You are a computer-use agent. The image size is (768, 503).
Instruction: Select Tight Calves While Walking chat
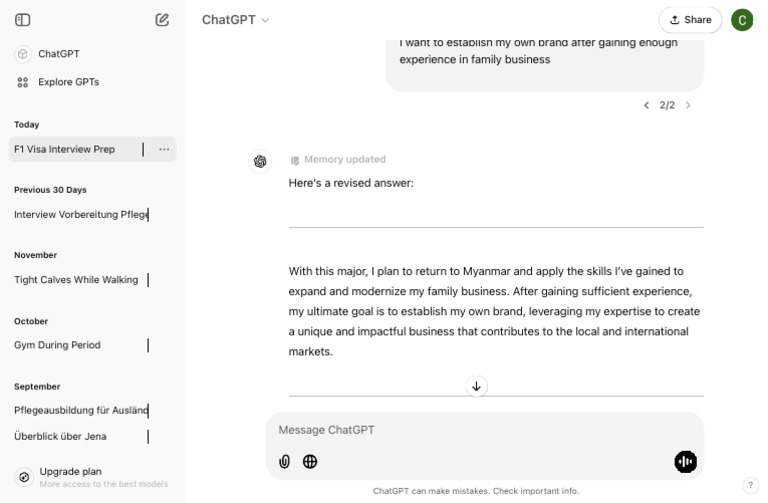[x=76, y=280]
